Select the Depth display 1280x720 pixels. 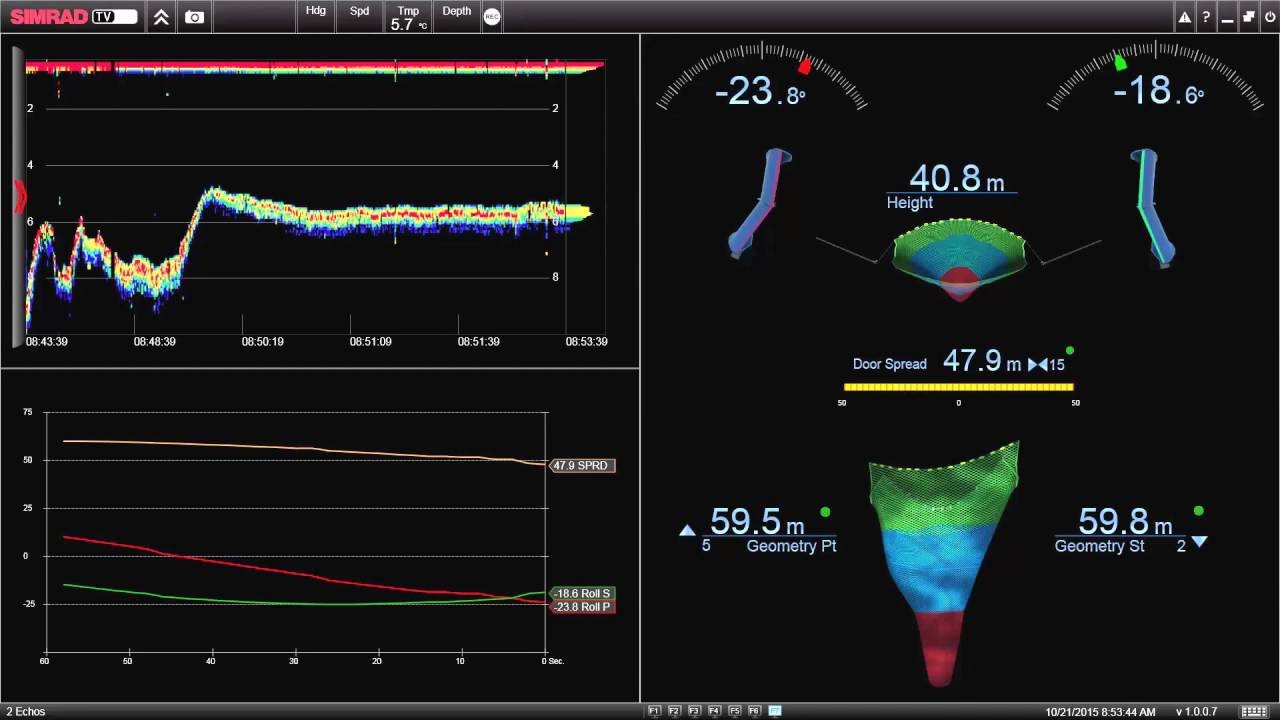click(456, 16)
